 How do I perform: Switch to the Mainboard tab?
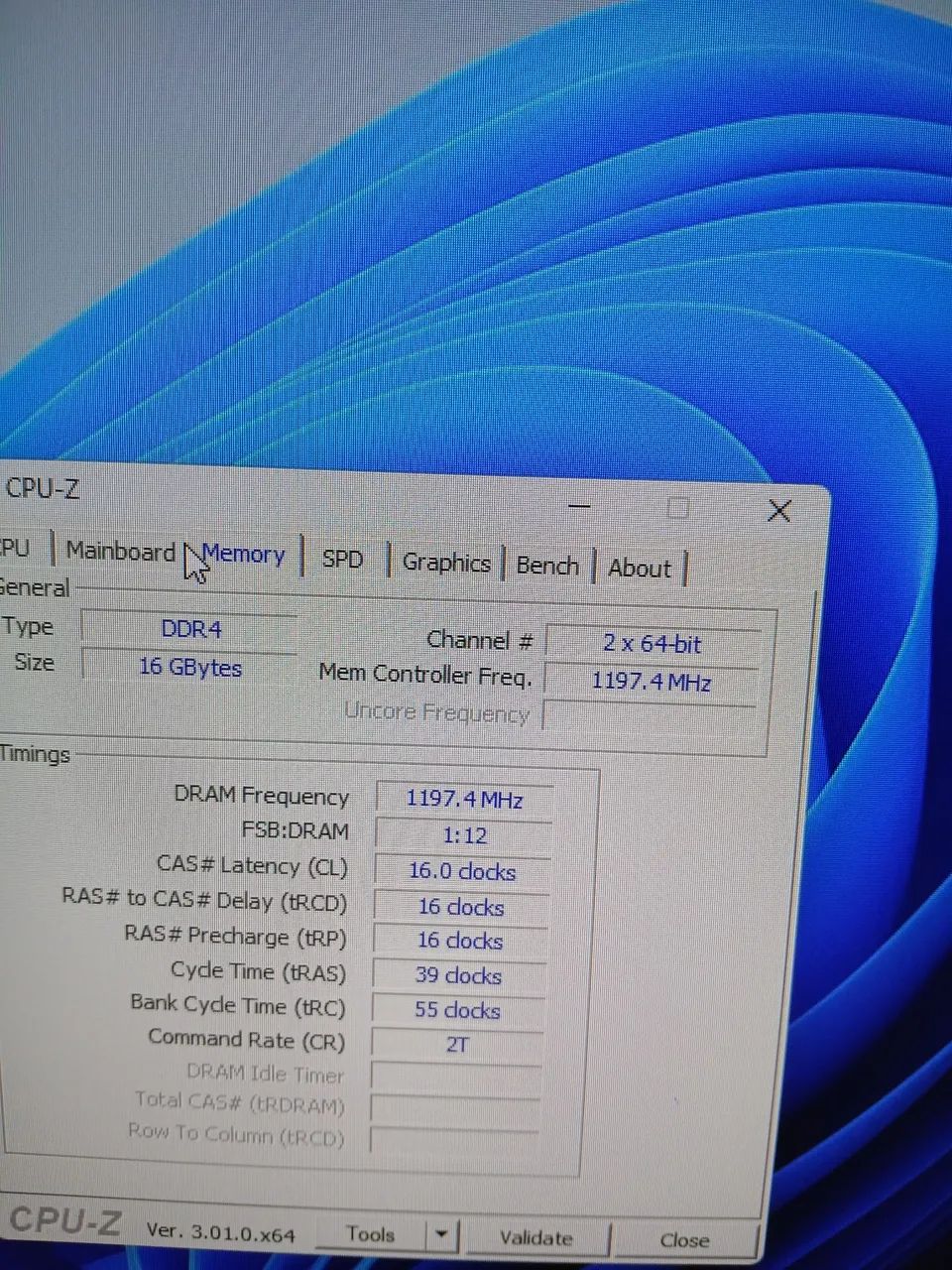[x=120, y=551]
